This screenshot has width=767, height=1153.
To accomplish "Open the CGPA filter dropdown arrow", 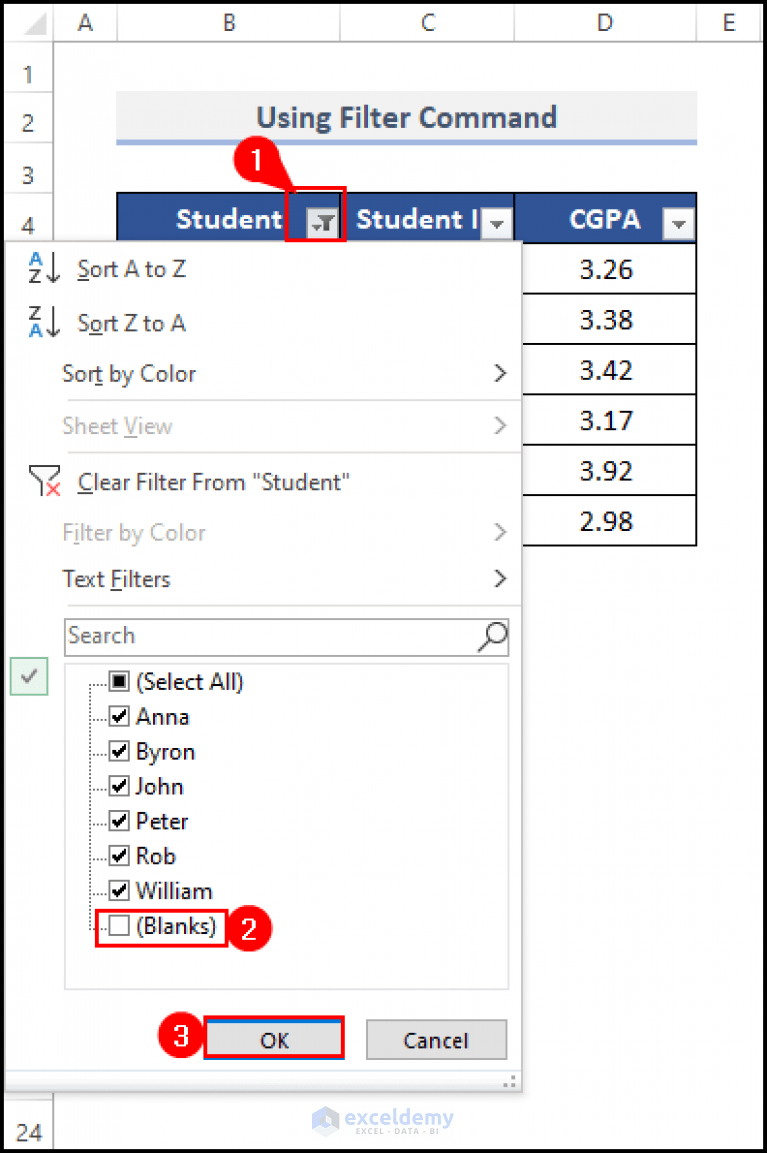I will tap(679, 222).
